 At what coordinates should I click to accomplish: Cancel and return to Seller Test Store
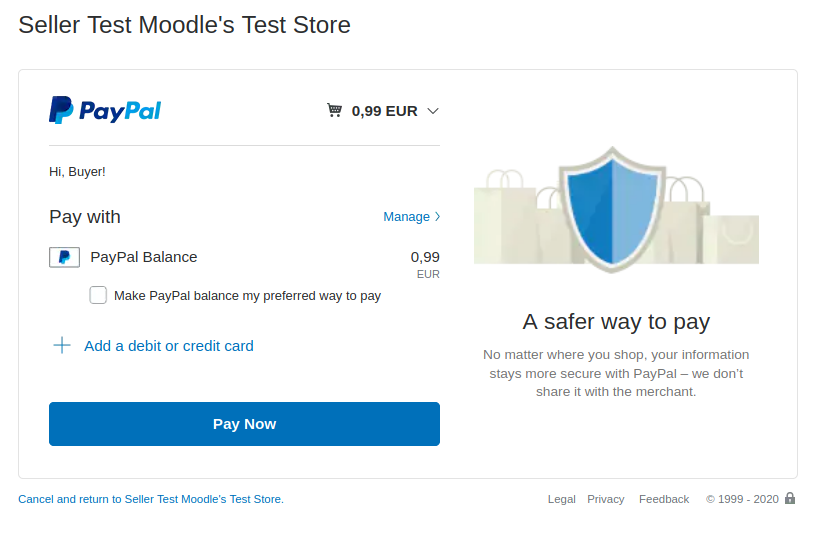click(151, 499)
